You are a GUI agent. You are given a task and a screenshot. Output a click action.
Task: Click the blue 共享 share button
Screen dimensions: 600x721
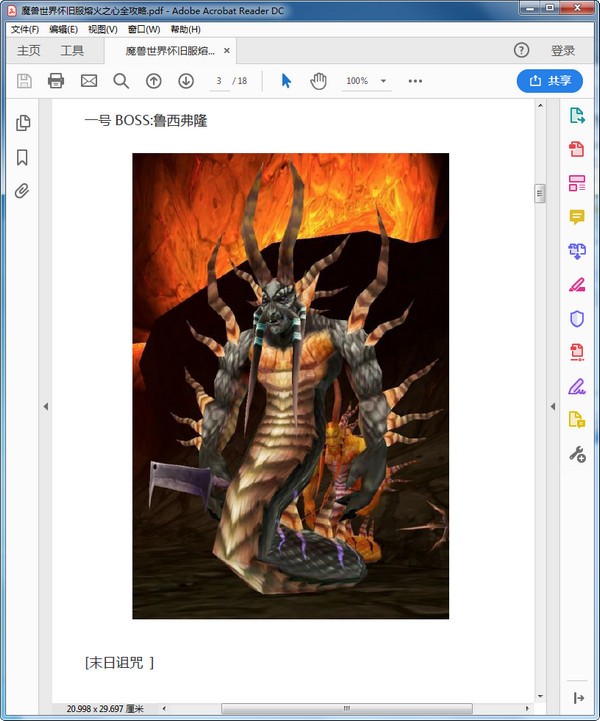[x=549, y=81]
